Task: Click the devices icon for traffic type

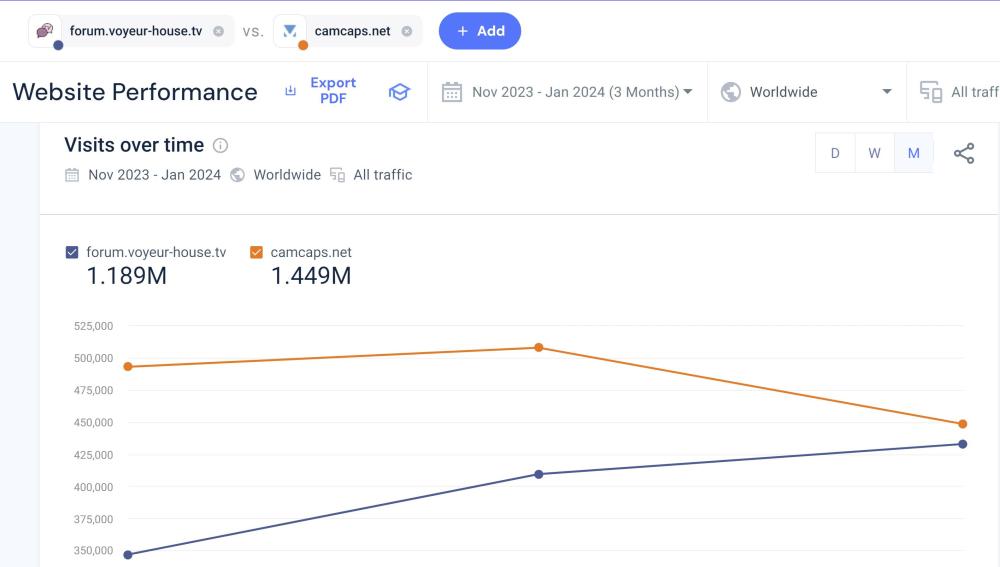Action: coord(930,92)
